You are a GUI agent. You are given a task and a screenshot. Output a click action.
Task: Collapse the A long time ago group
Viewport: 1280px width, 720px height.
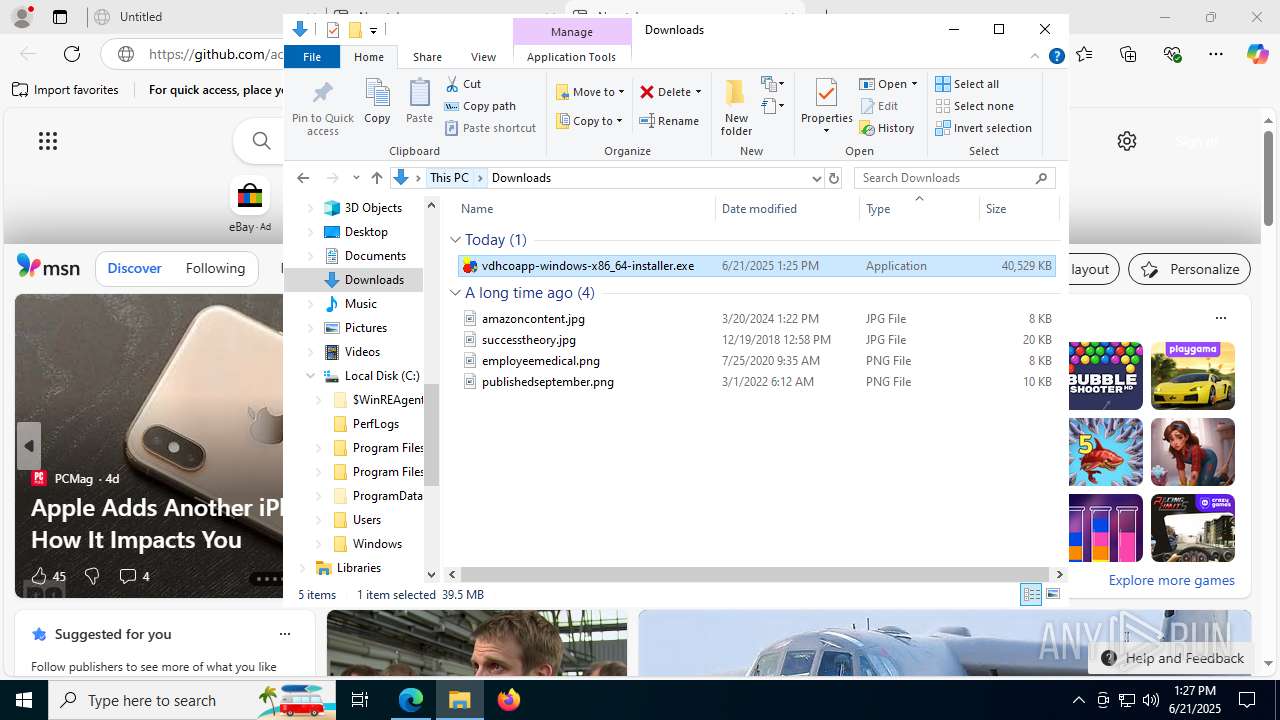coord(455,293)
